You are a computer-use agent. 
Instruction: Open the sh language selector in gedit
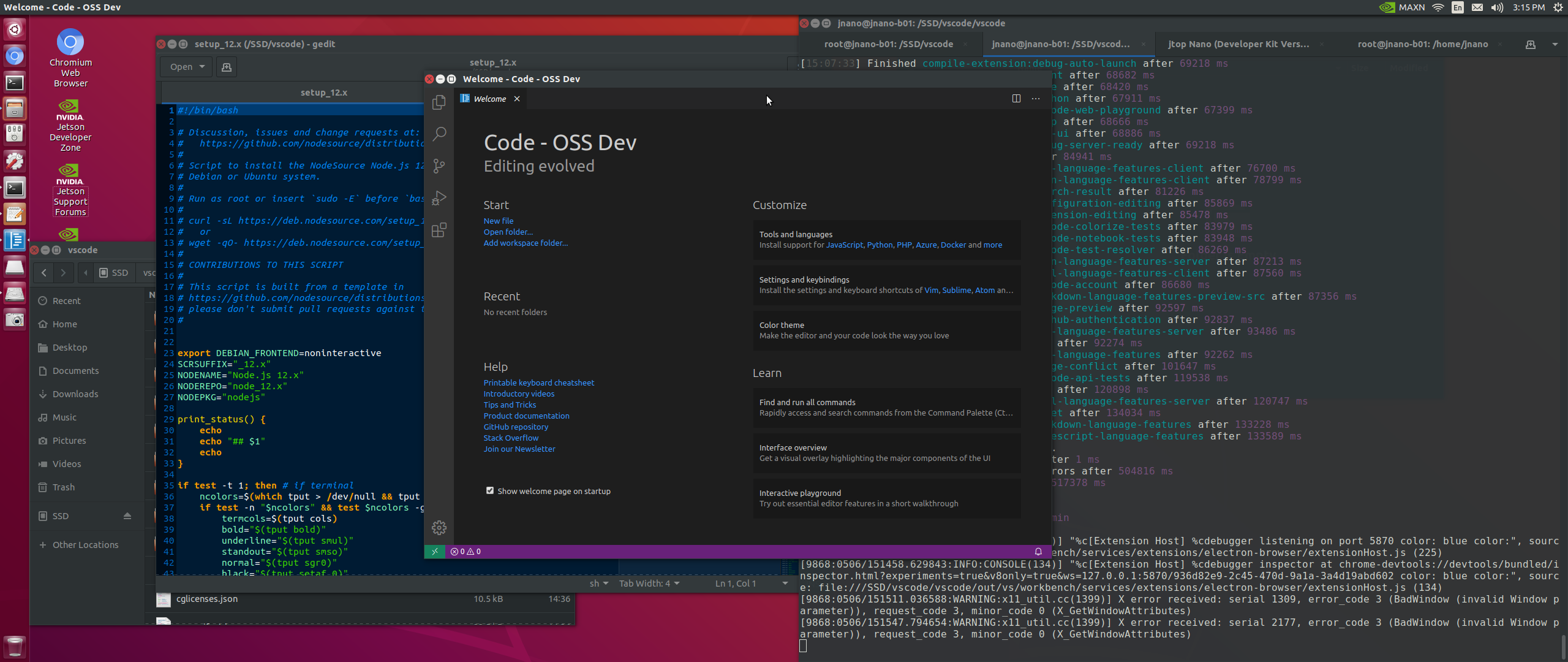(598, 584)
